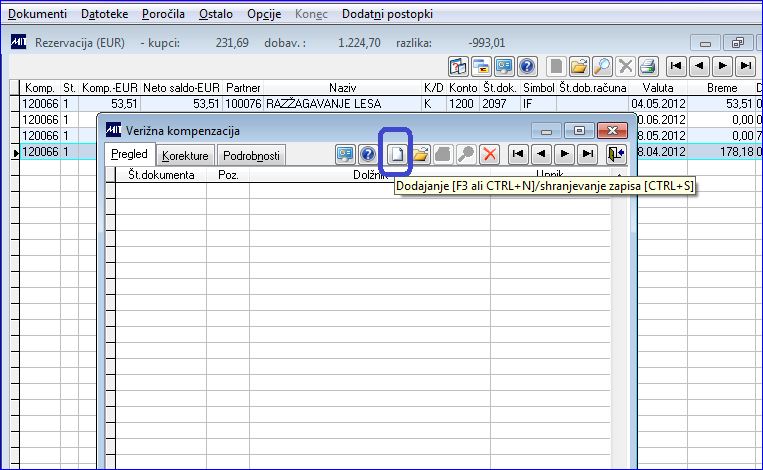The image size is (763, 470).
Task: Click the magnifier search icon in main toolbar
Action: pos(602,67)
